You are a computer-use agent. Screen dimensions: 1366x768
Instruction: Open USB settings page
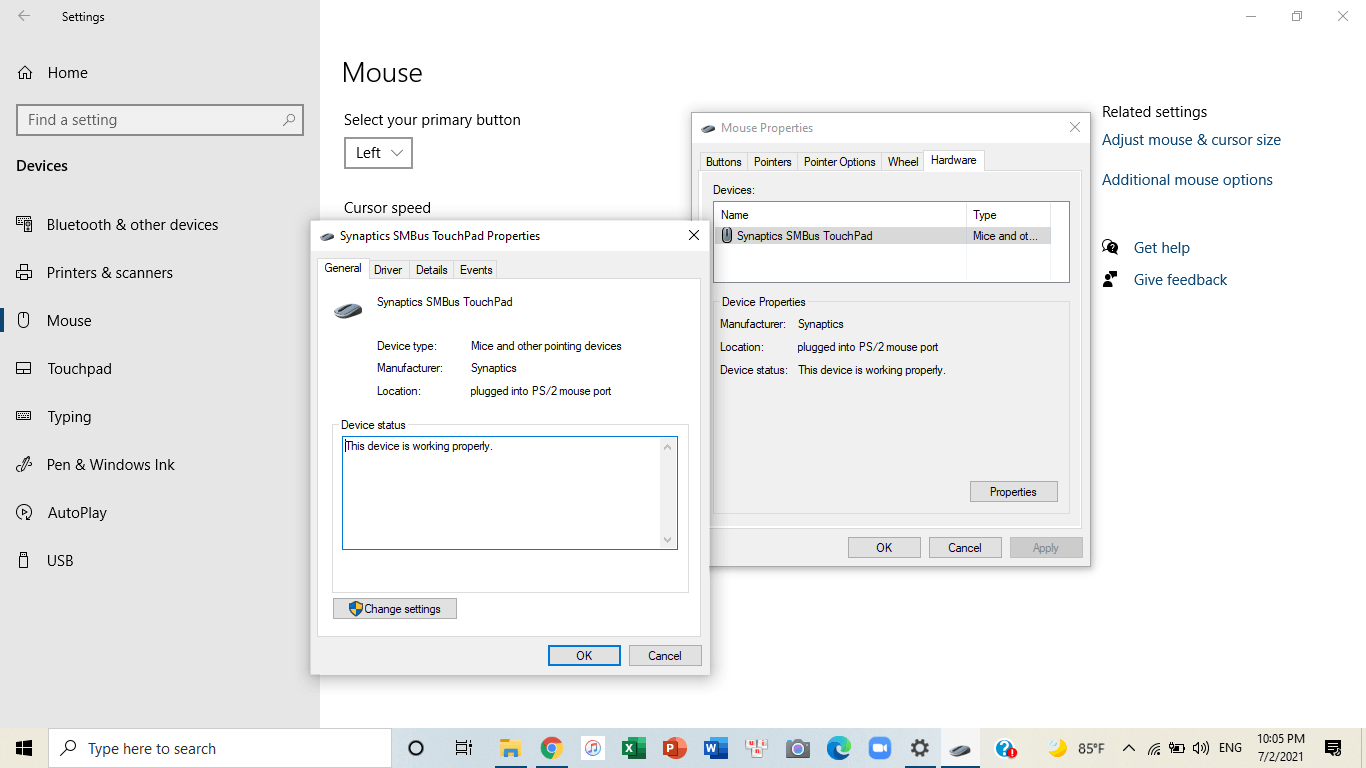[x=60, y=560]
